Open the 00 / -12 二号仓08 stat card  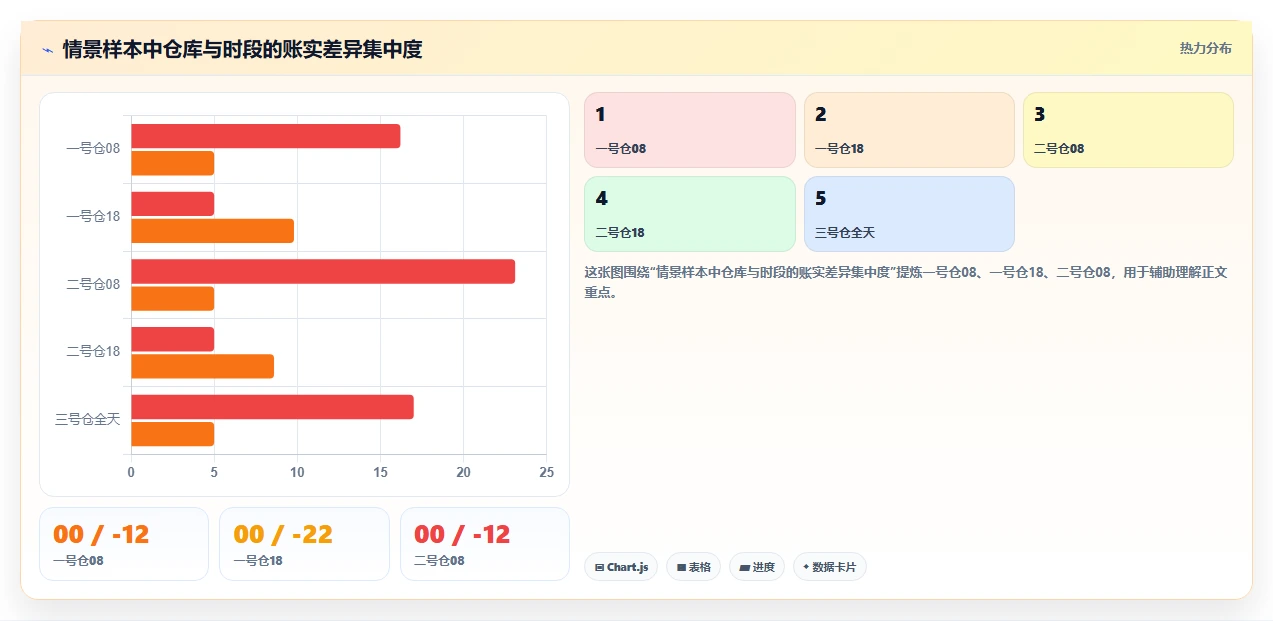485,544
